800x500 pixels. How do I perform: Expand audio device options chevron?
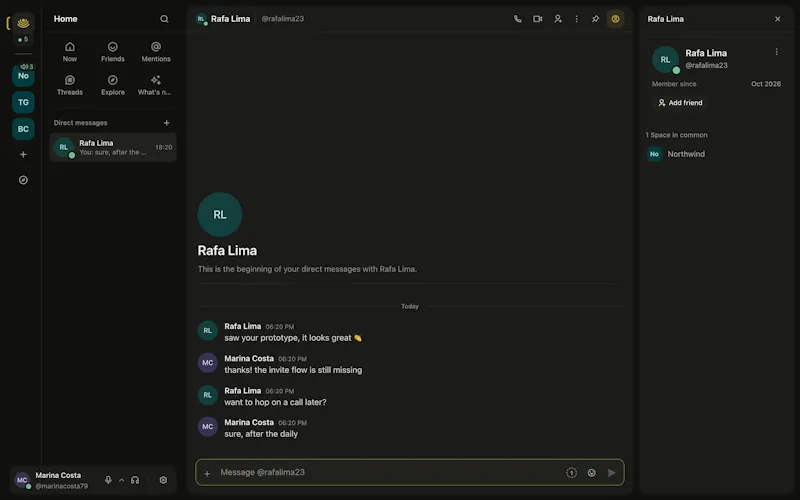(121, 480)
